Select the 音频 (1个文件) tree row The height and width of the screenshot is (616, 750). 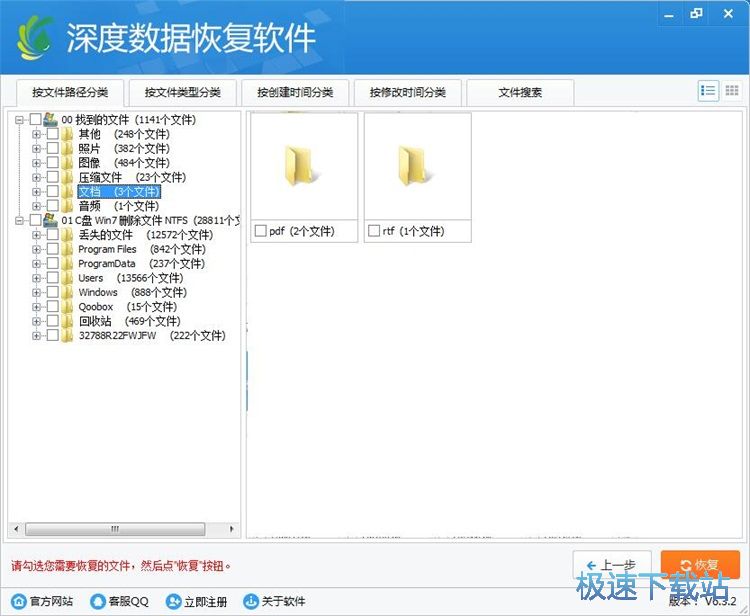click(119, 206)
